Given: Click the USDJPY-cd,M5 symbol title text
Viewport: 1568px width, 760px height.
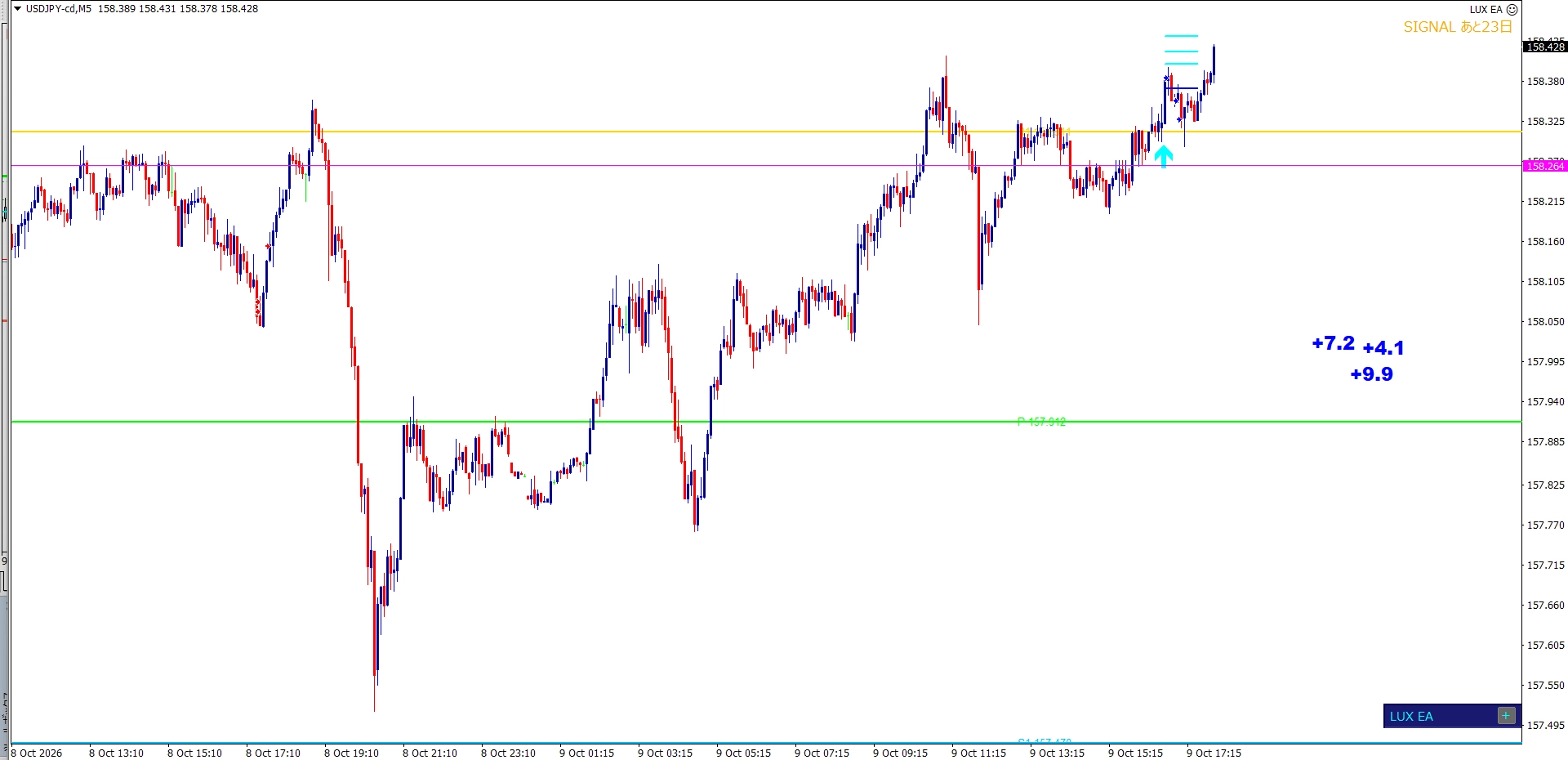Looking at the screenshot, I should (x=59, y=9).
